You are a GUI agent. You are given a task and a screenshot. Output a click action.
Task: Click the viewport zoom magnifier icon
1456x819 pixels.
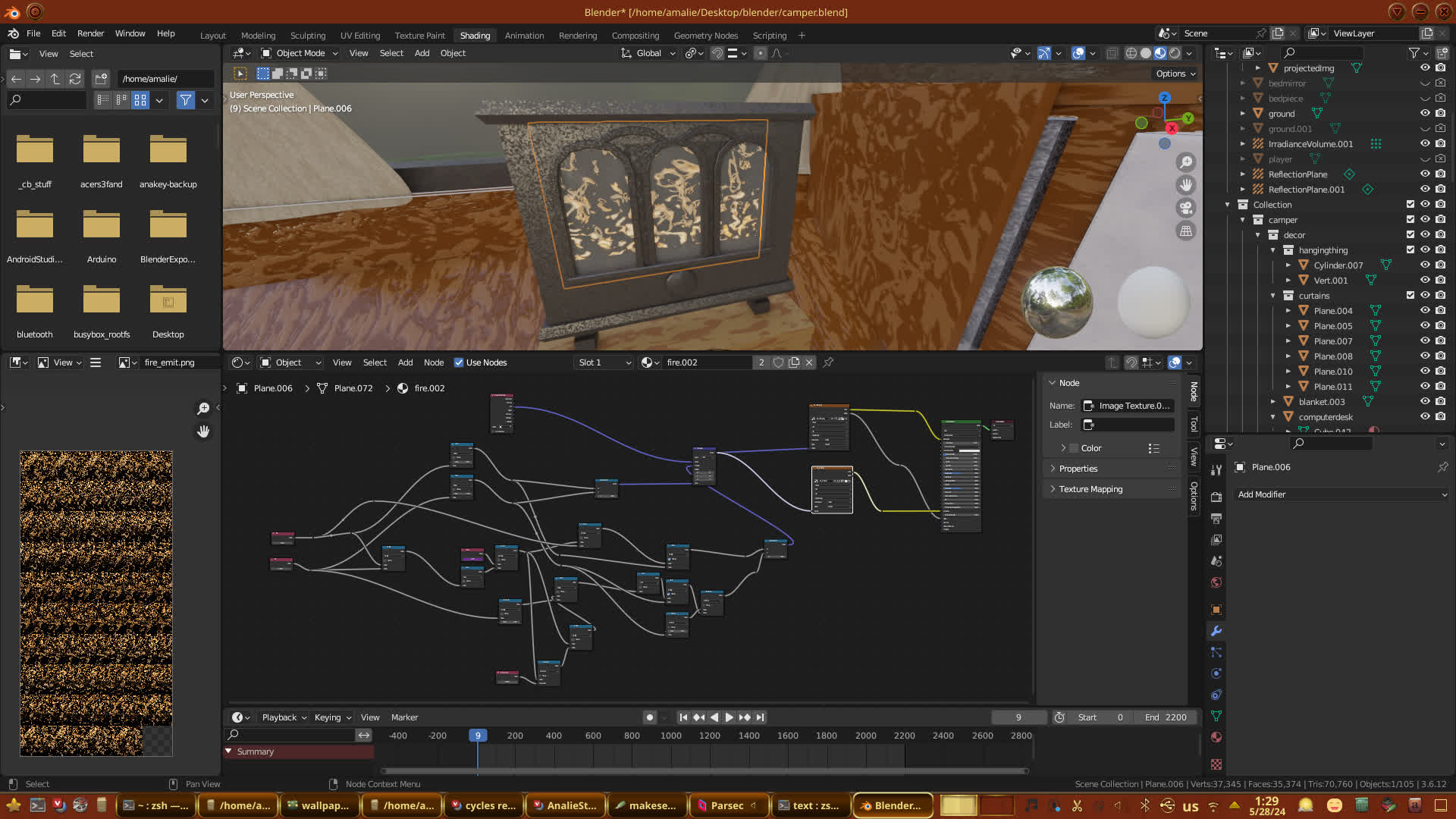coord(1186,162)
